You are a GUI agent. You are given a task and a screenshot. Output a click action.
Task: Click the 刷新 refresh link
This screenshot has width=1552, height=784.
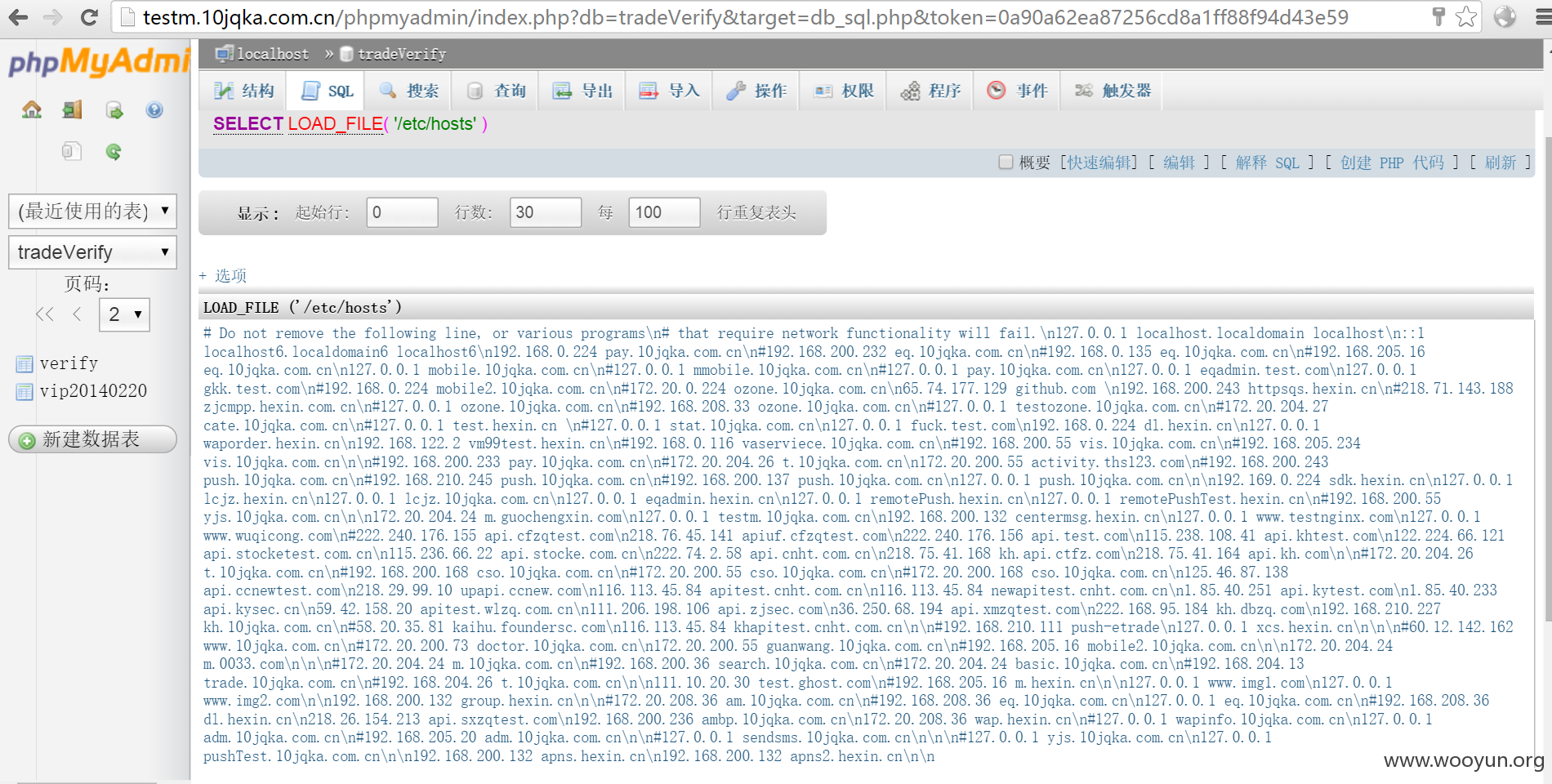click(x=1500, y=163)
